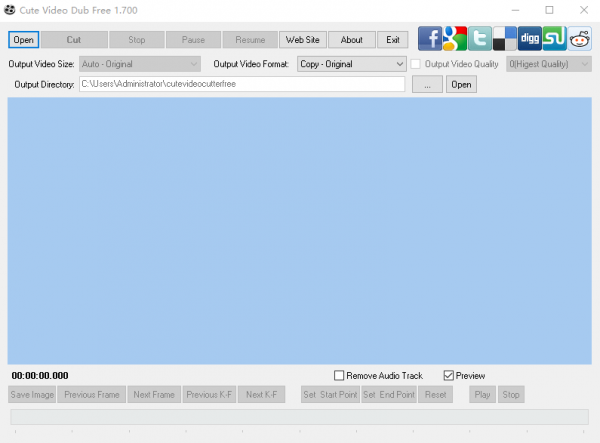Click Set Start Point button
This screenshot has height=443, width=600.
coord(330,394)
